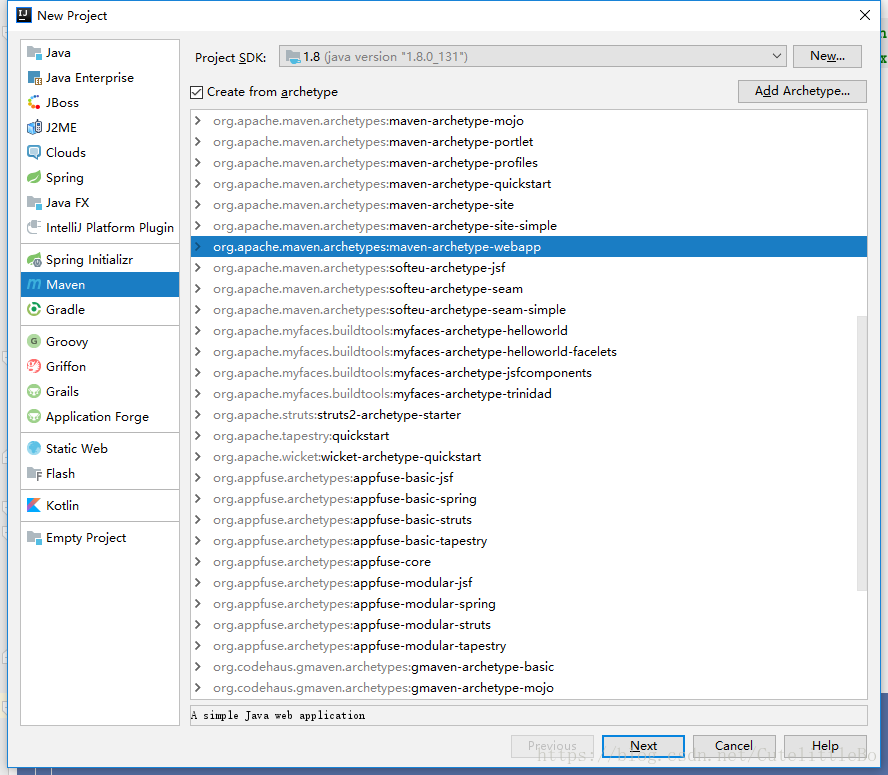The height and width of the screenshot is (775, 888).
Task: Select appfuse-basic-struts archetype
Action: (528, 519)
